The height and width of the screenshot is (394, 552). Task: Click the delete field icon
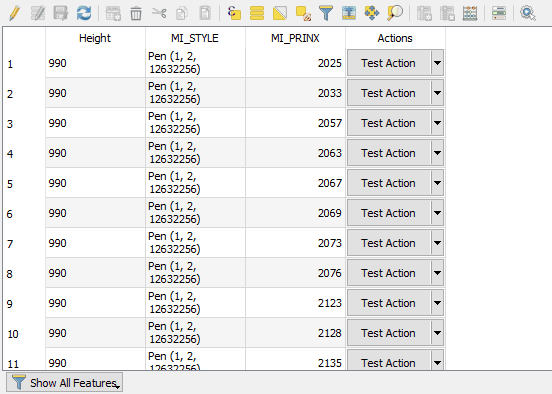(x=447, y=13)
